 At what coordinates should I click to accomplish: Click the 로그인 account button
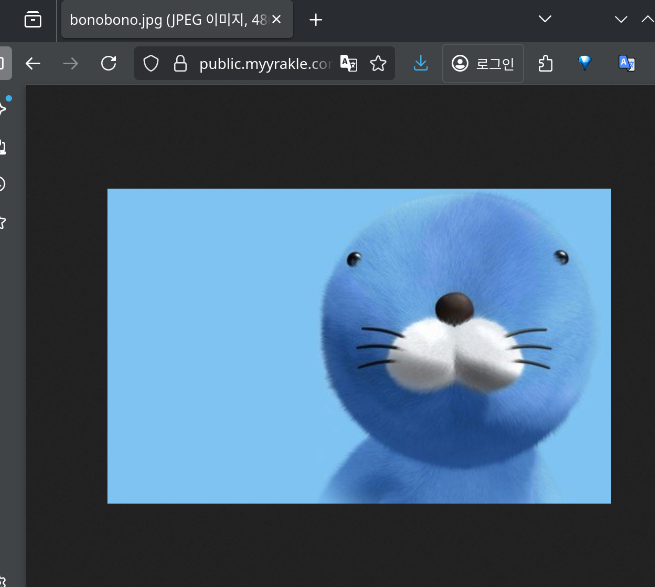coord(483,64)
